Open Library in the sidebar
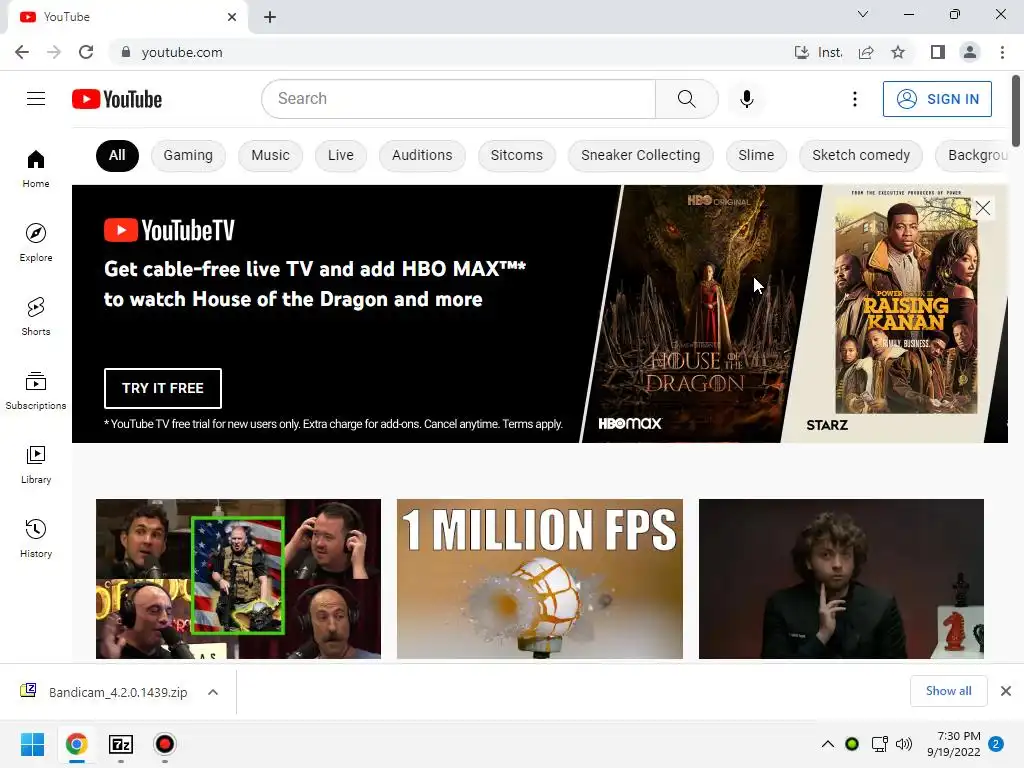 [36, 464]
